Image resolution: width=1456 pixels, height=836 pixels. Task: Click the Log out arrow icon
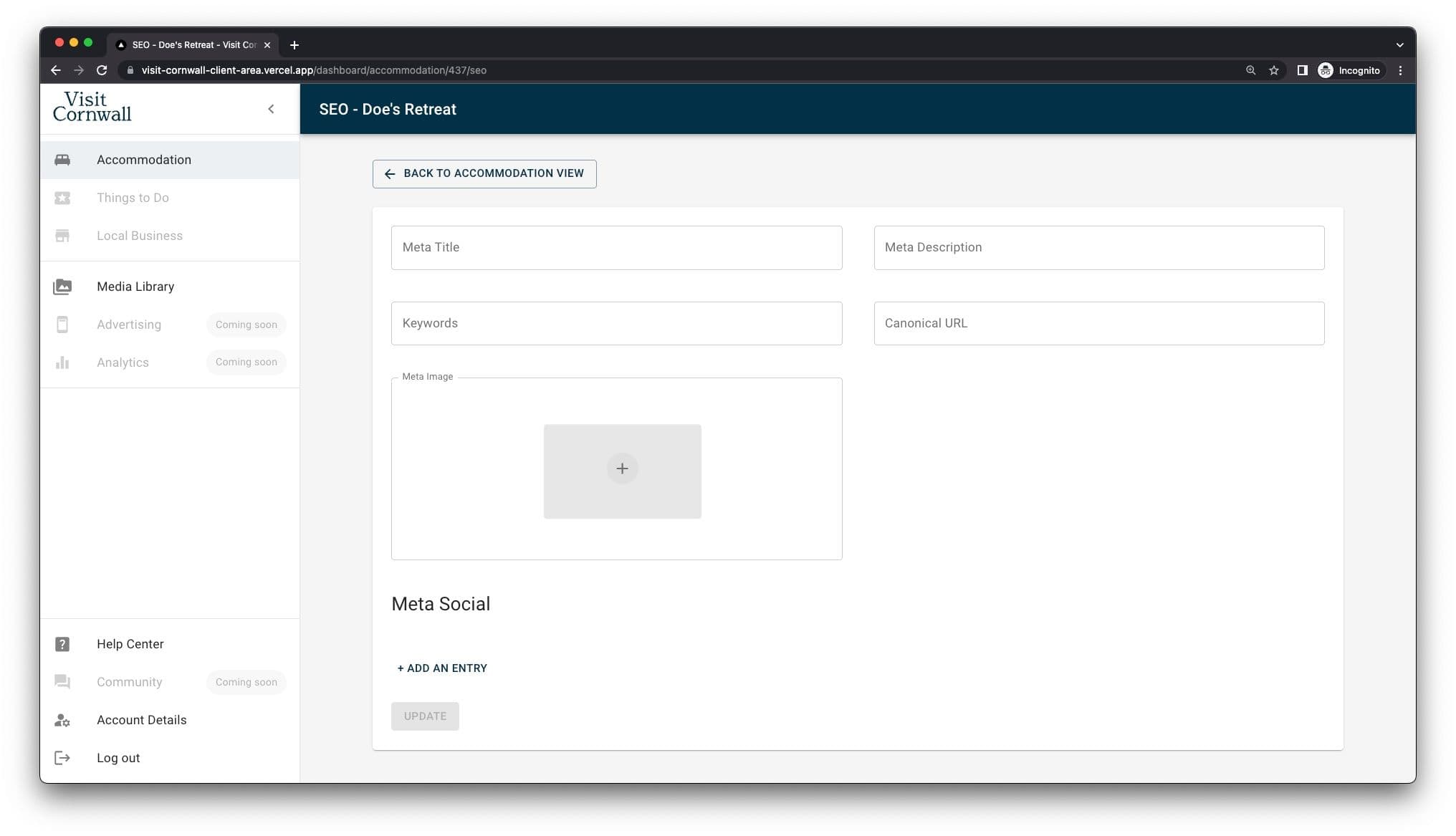coord(62,758)
